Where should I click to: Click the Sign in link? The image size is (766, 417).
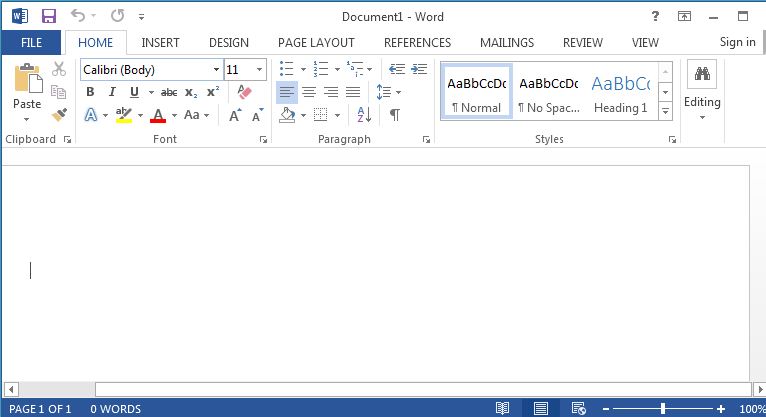pyautogui.click(x=737, y=42)
